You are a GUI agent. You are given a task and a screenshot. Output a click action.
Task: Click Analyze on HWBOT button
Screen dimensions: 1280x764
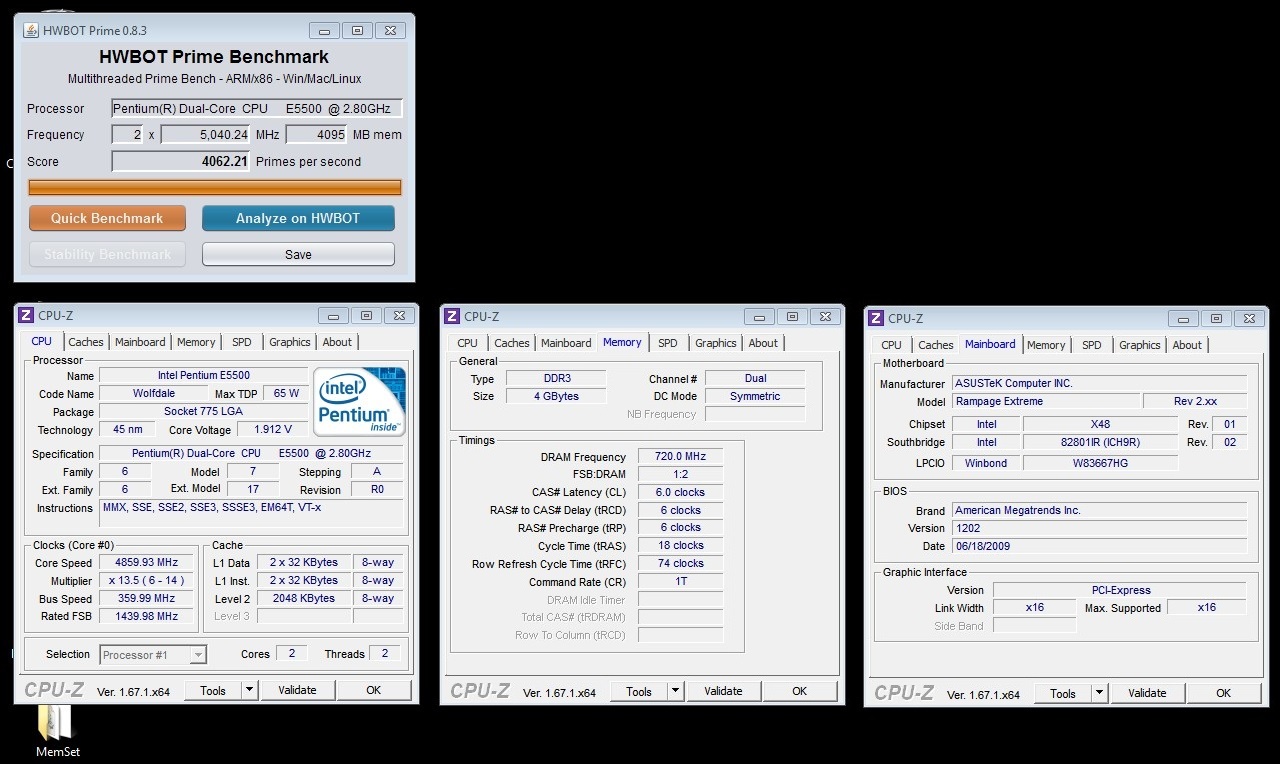[298, 218]
